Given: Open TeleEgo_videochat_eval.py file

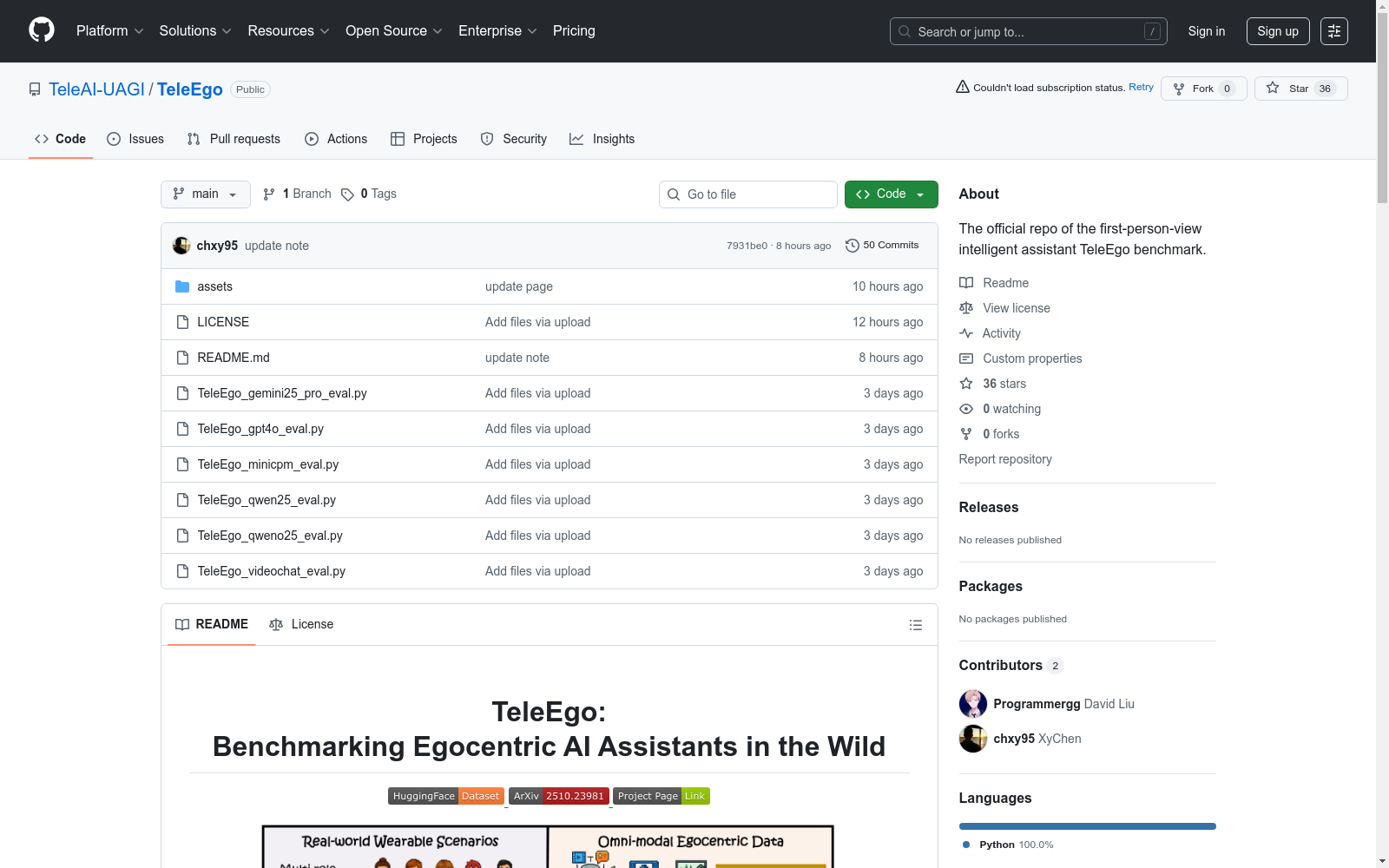Looking at the screenshot, I should (272, 571).
